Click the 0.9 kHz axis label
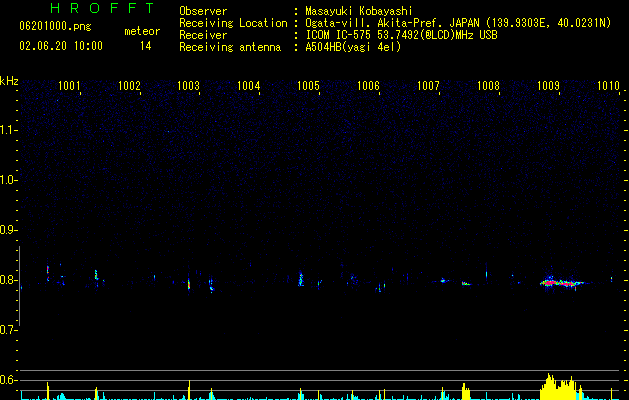 [8, 230]
